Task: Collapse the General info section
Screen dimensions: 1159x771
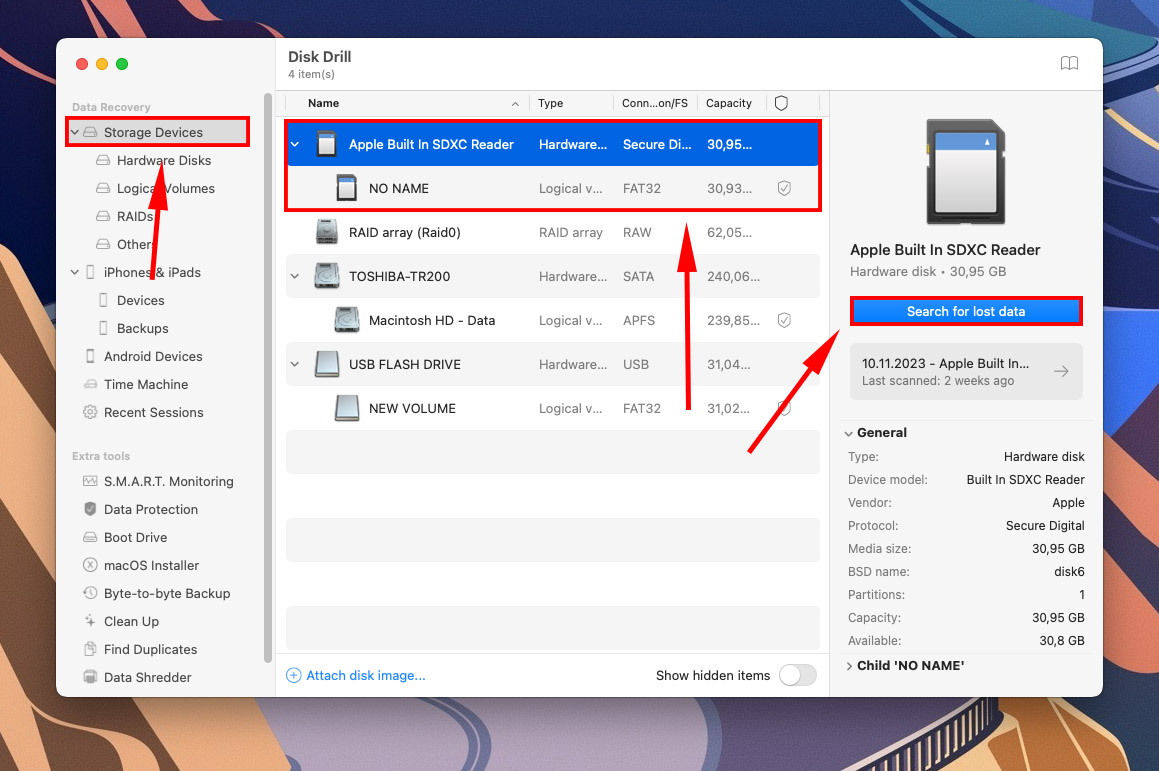Action: pyautogui.click(x=849, y=433)
